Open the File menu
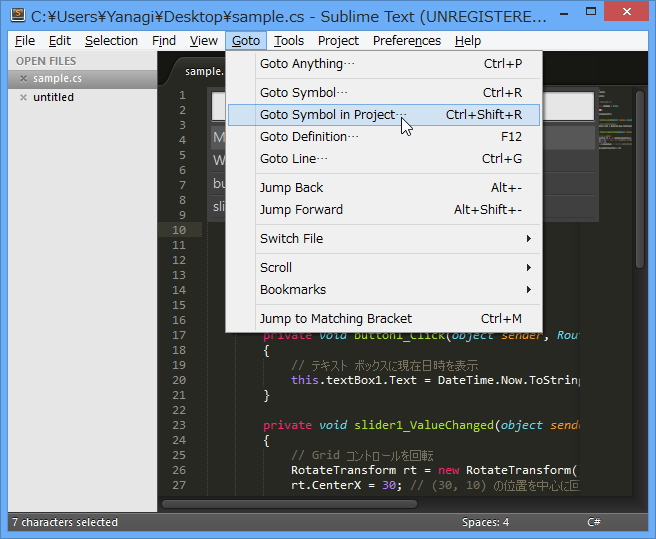This screenshot has height=539, width=656. (x=25, y=41)
